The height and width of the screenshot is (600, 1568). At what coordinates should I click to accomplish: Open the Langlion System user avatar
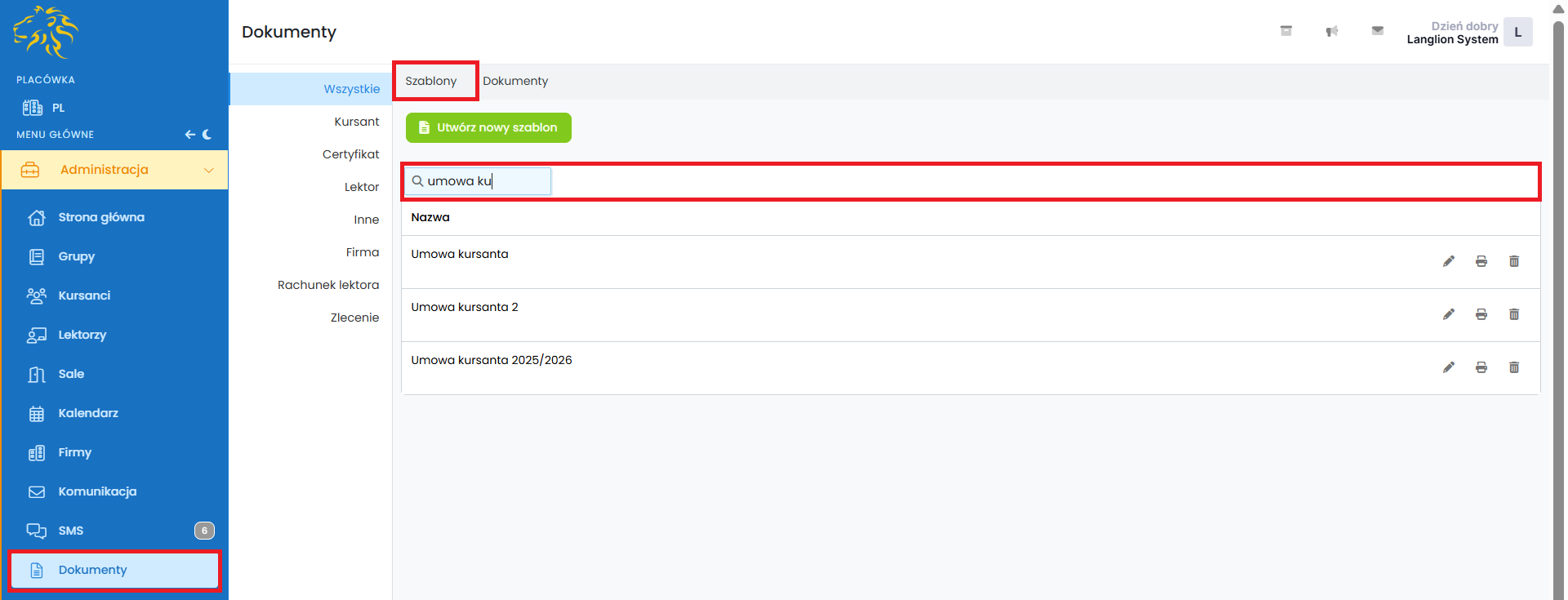pos(1517,33)
